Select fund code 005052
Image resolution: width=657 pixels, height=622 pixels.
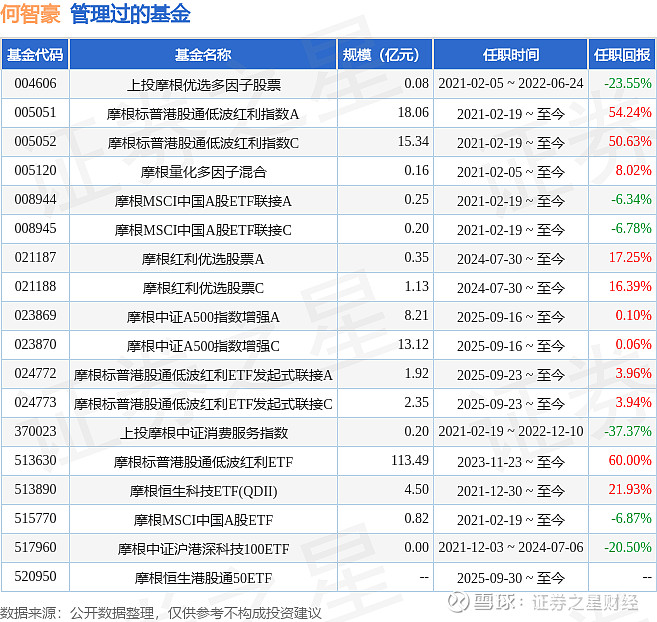click(35, 141)
